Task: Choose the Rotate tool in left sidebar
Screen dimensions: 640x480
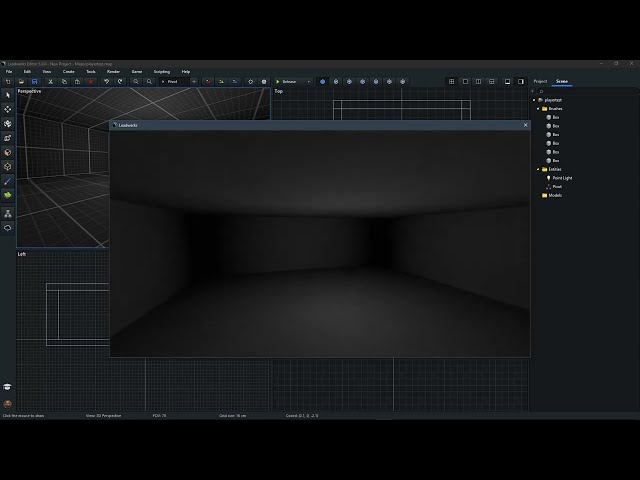Action: [x=8, y=124]
